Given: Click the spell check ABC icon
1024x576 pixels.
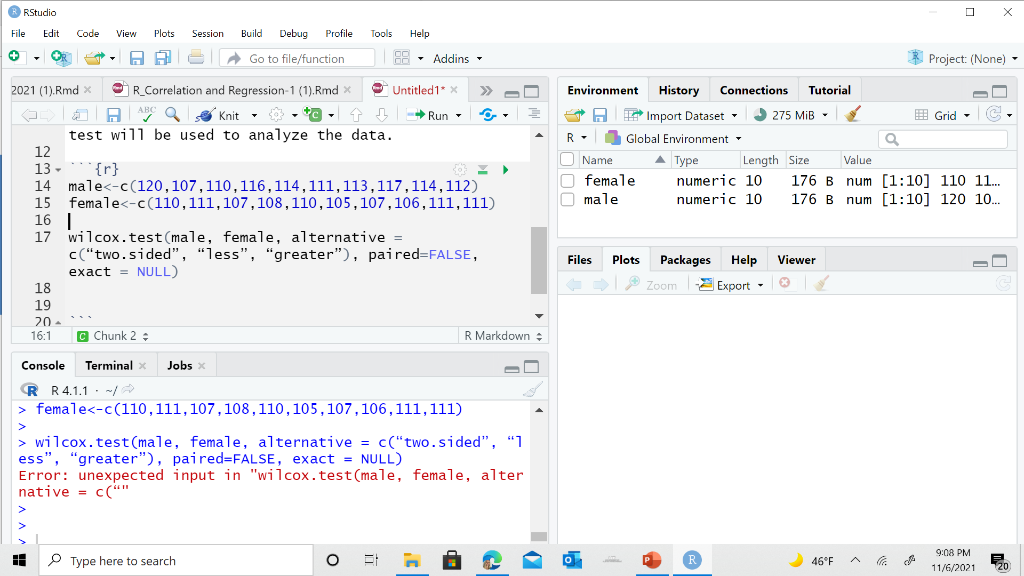Looking at the screenshot, I should coord(147,114).
